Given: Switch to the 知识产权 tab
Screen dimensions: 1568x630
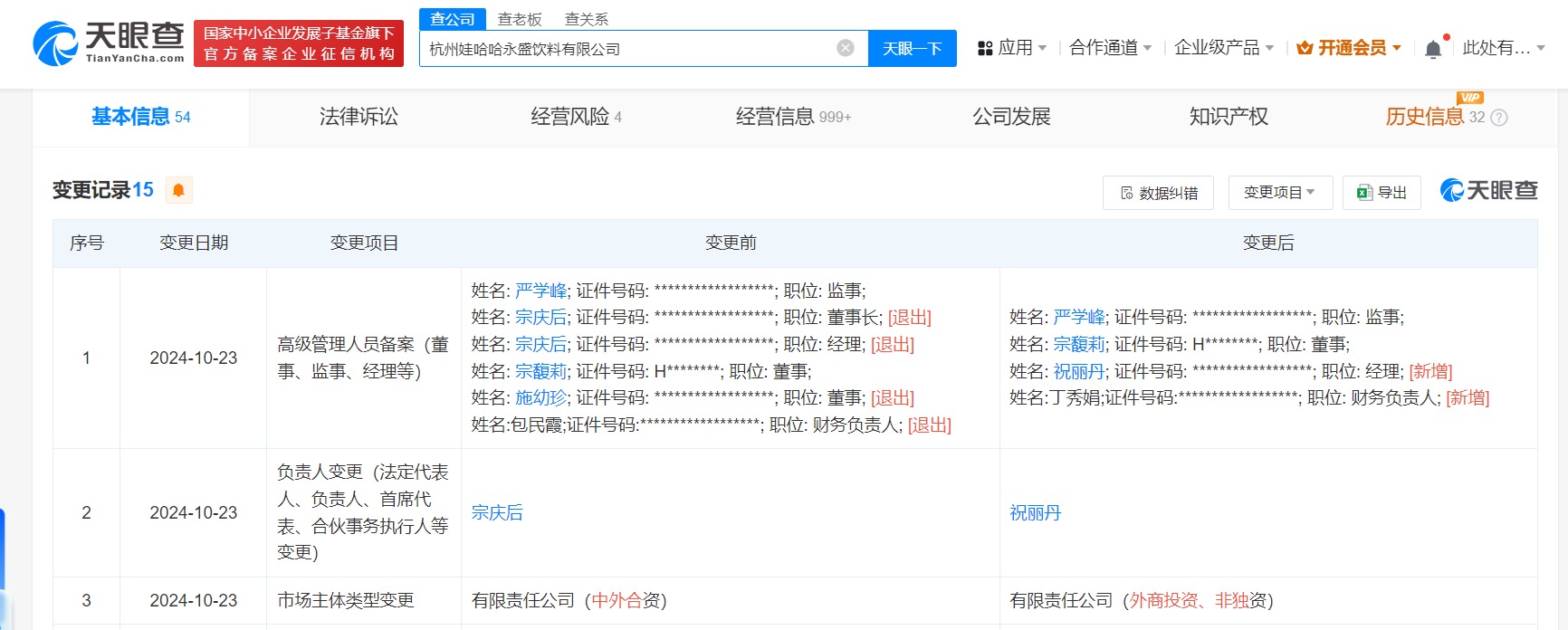Looking at the screenshot, I should click(1229, 117).
